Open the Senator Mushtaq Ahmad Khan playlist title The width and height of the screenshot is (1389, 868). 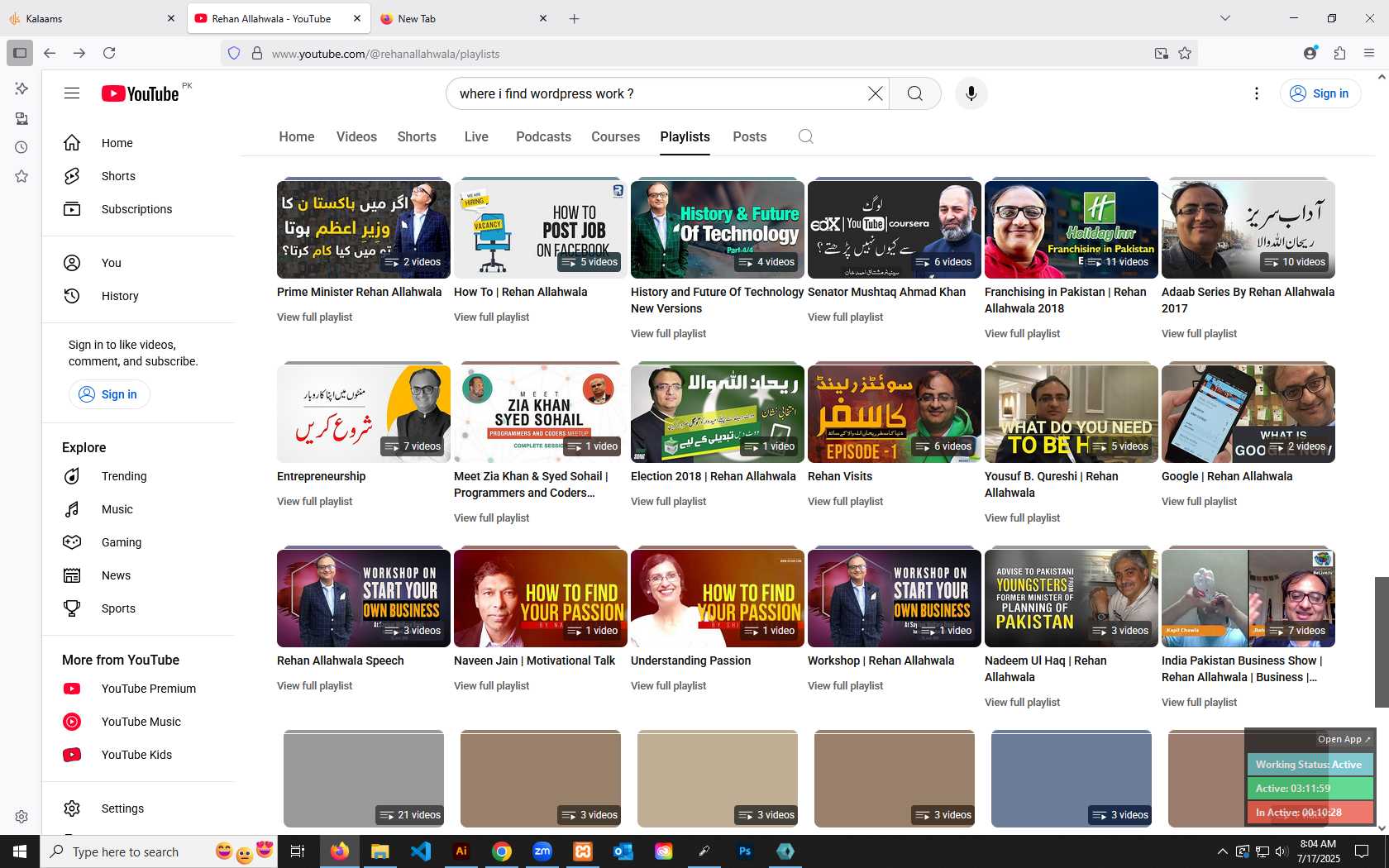point(886,292)
